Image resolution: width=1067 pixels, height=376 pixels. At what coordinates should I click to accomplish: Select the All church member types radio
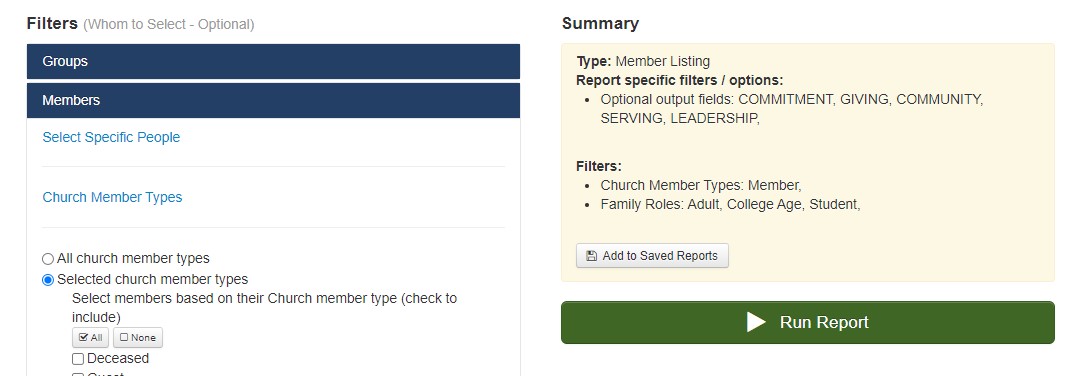48,258
